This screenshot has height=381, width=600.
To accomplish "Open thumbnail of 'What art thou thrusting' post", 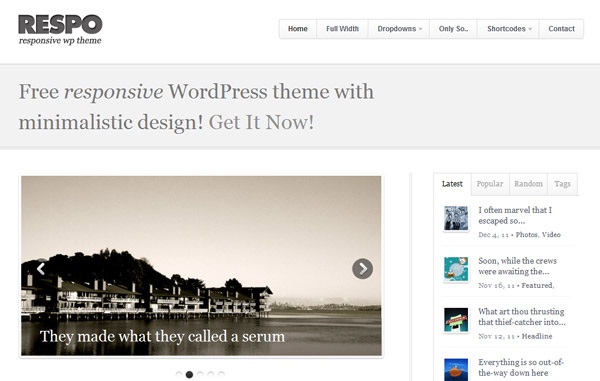I will click(x=456, y=320).
